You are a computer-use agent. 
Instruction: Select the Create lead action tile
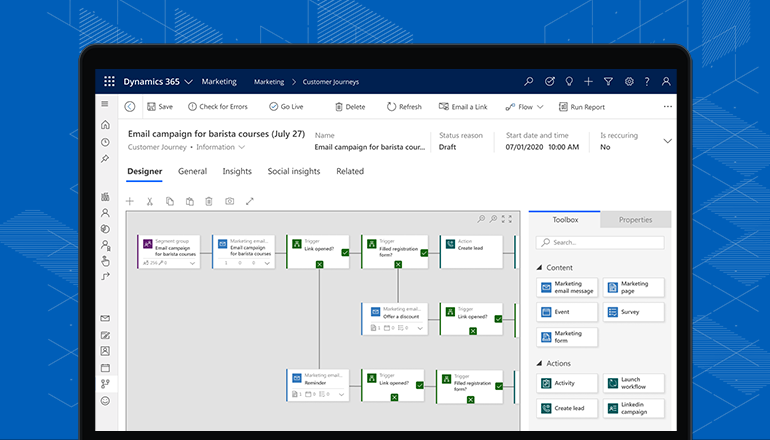click(567, 409)
